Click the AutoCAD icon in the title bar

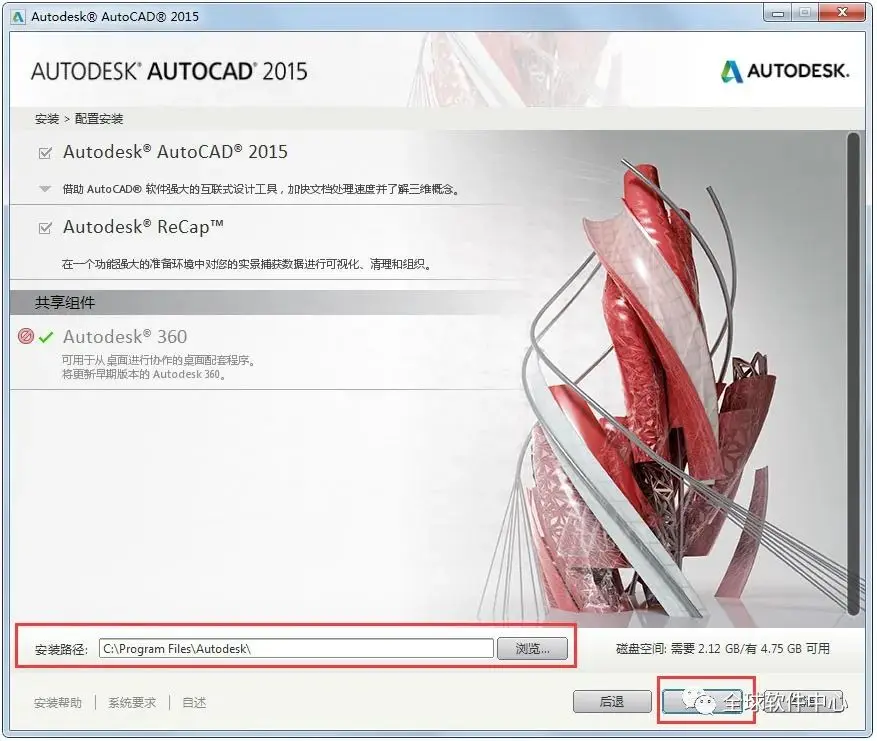click(18, 17)
